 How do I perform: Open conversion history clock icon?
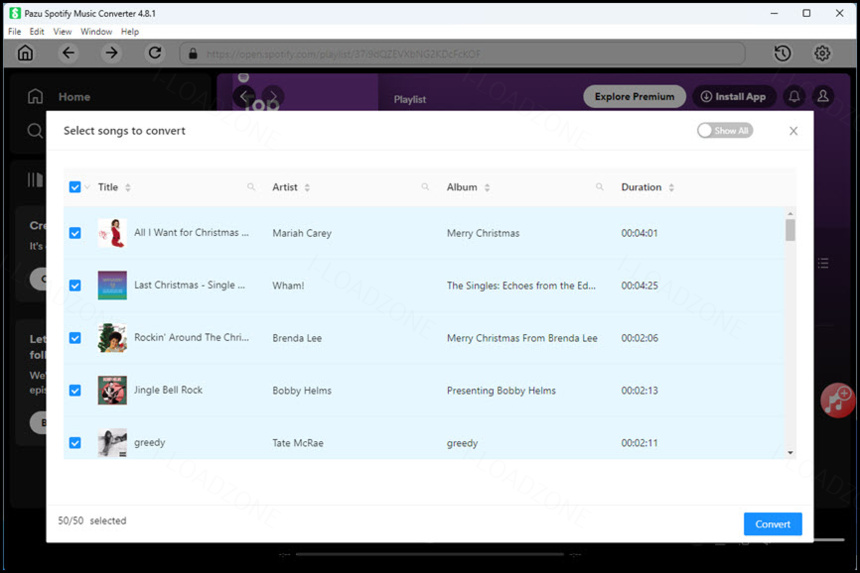click(782, 53)
